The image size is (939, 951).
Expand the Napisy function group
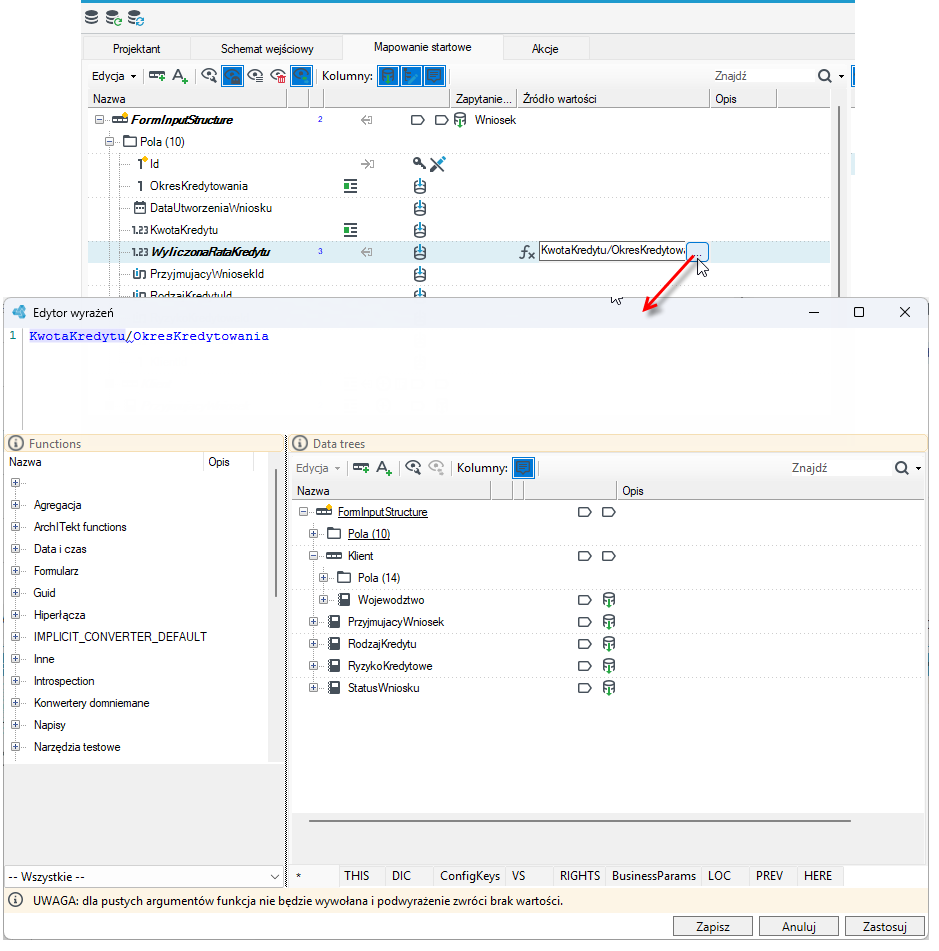point(16,725)
